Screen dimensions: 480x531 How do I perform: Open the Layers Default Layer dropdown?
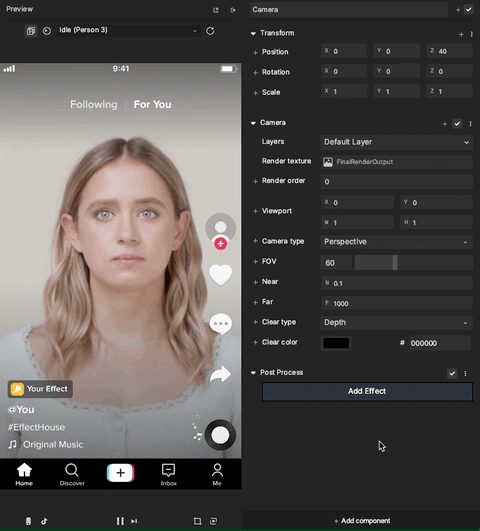pyautogui.click(x=396, y=142)
